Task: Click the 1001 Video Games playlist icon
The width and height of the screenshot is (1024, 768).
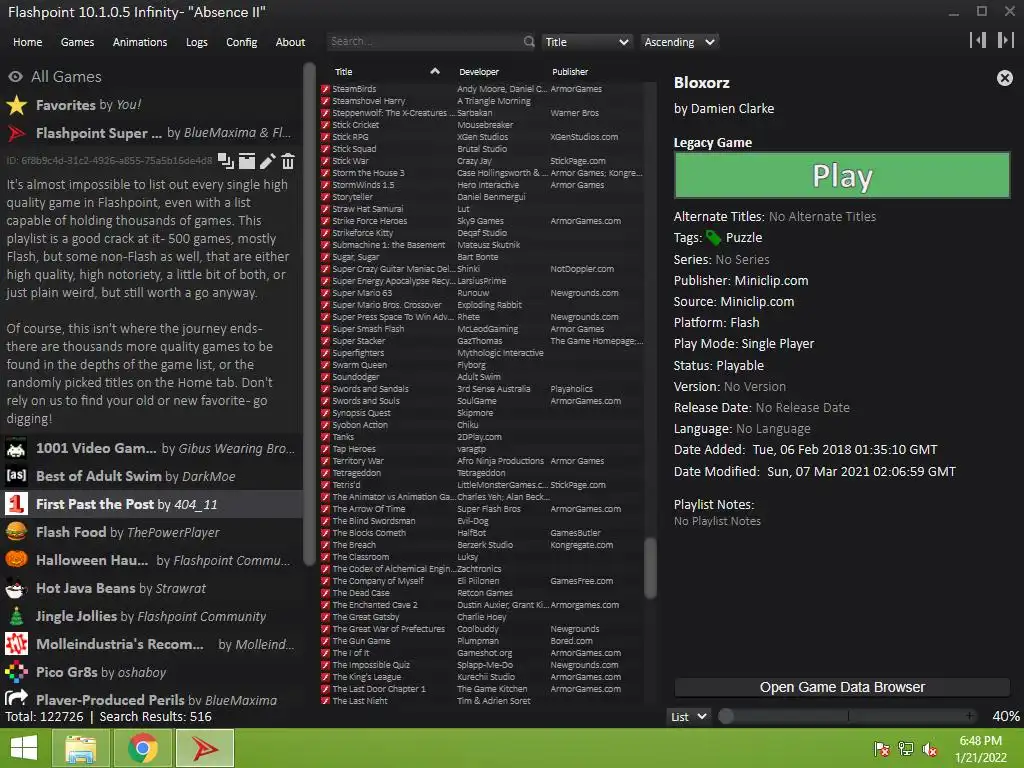Action: pos(16,448)
